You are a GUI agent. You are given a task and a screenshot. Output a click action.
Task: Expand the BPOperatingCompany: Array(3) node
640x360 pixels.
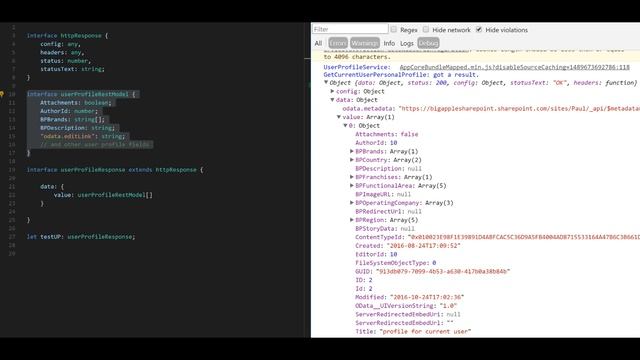tap(352, 203)
